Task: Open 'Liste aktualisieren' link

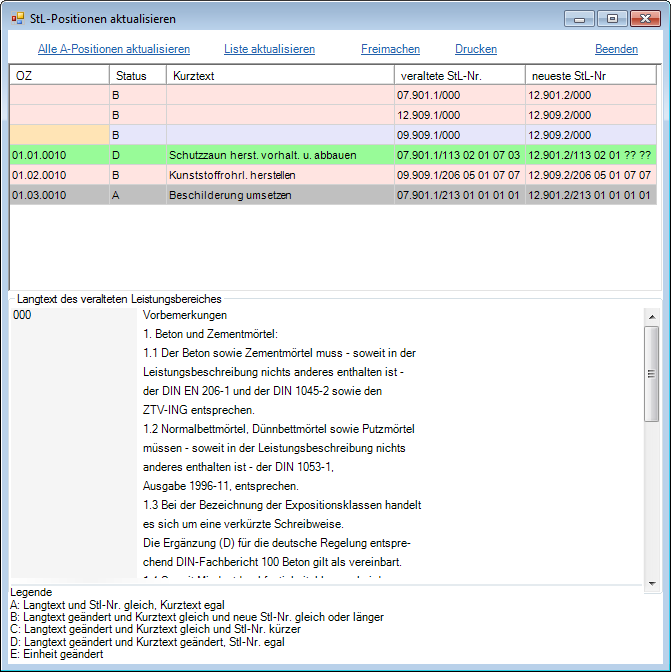Action: (x=270, y=49)
